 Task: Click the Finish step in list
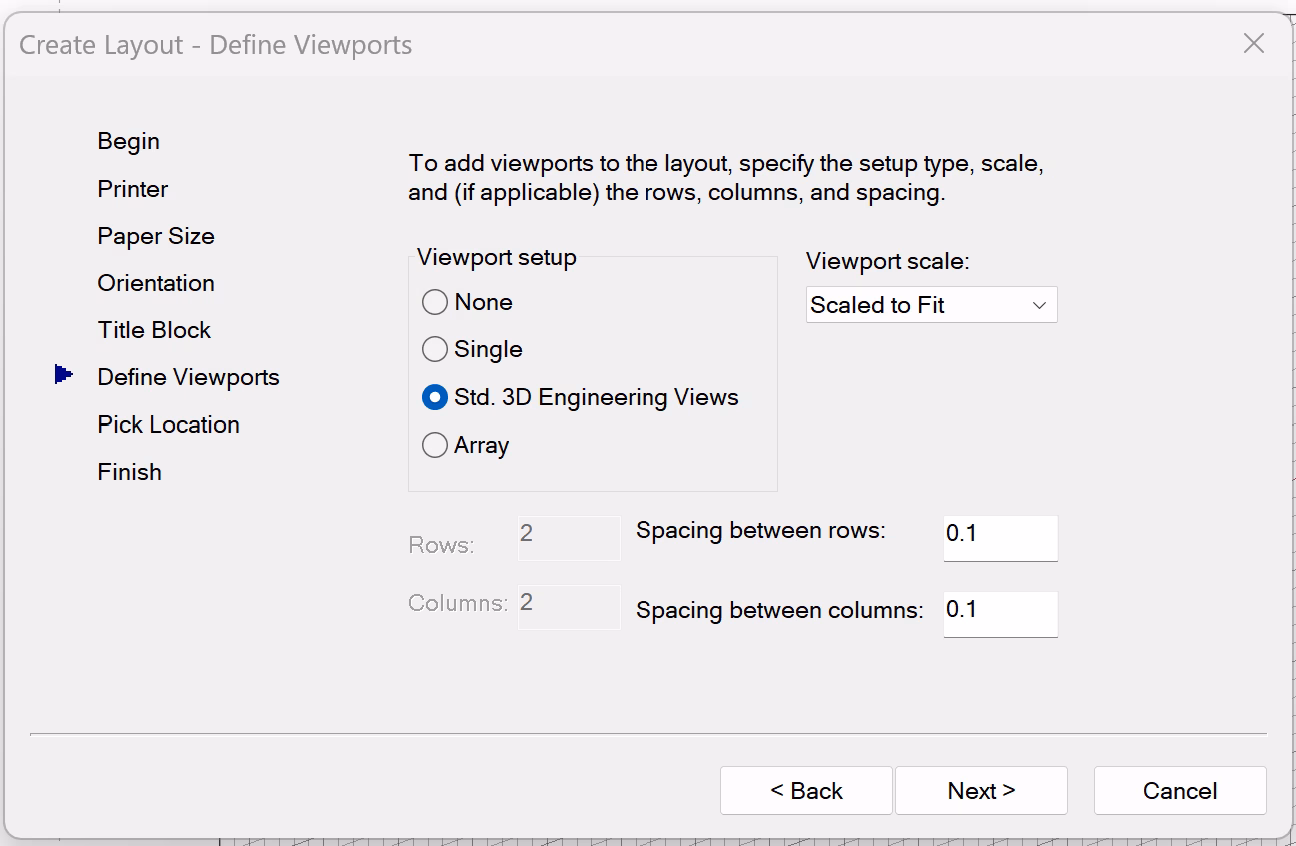[129, 472]
